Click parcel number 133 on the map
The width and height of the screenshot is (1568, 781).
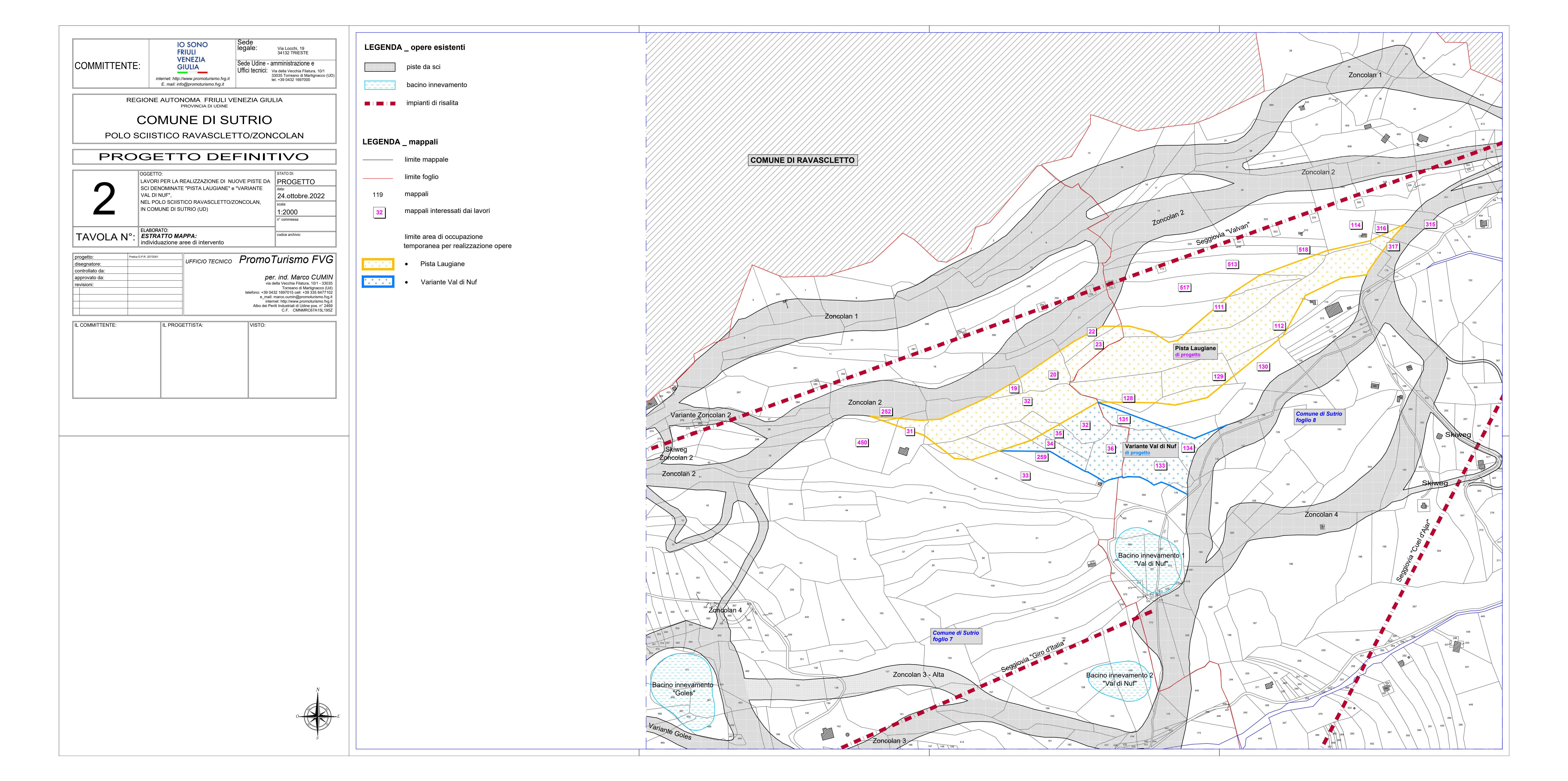[x=1160, y=466]
